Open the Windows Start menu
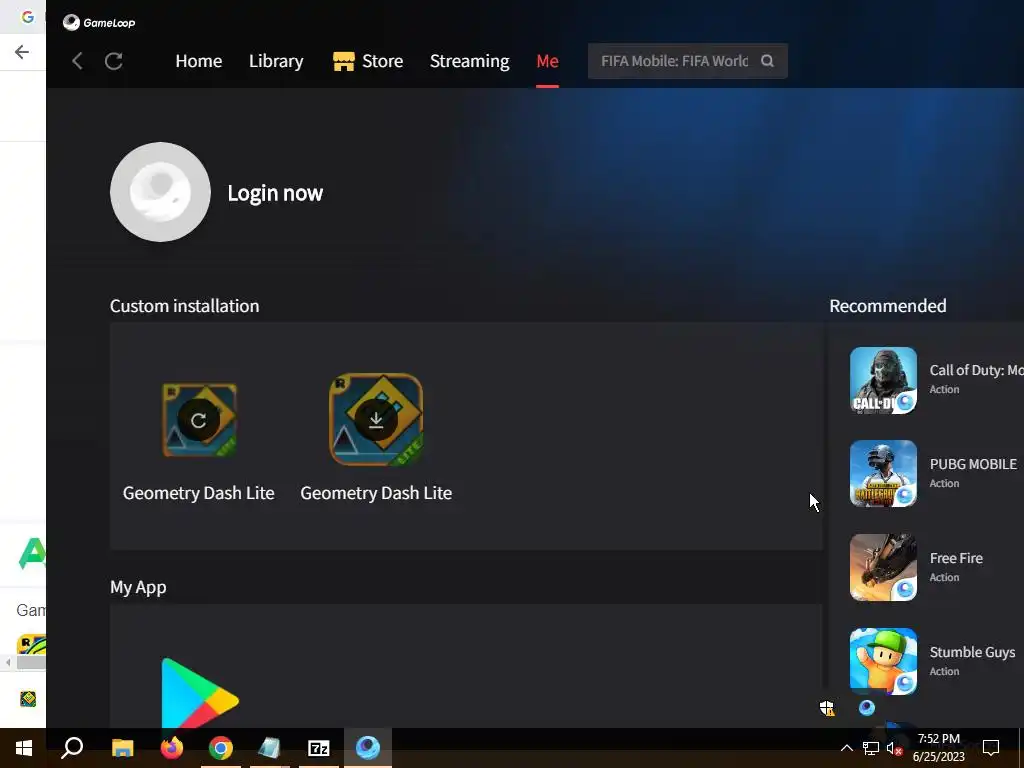Image resolution: width=1024 pixels, height=768 pixels. coord(24,748)
